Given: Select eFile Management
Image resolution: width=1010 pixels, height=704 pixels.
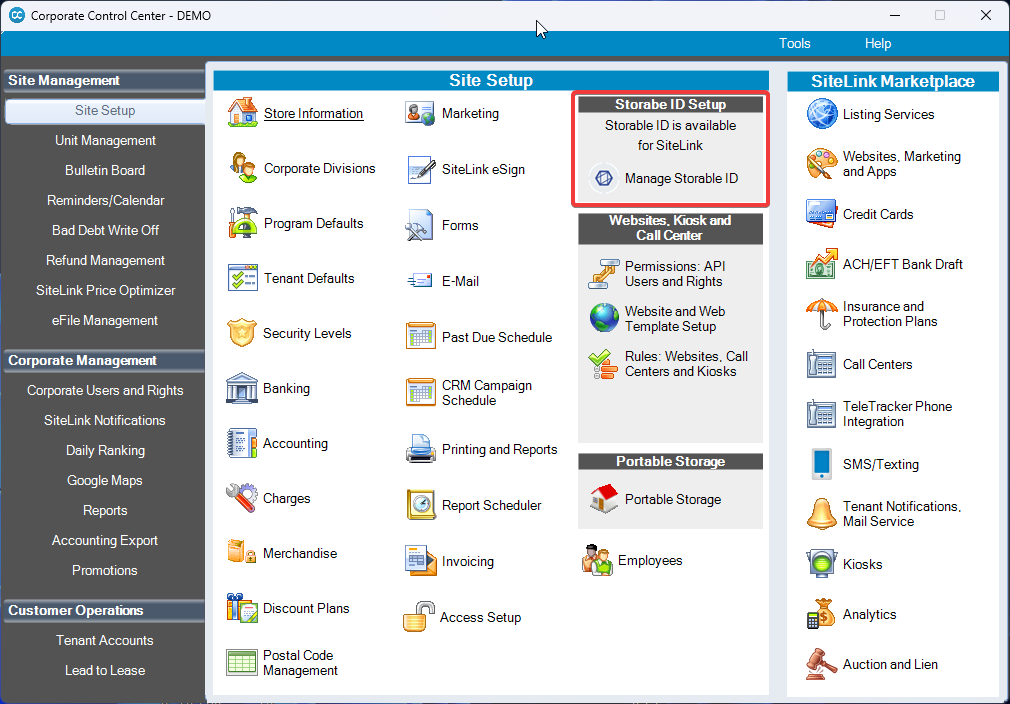Looking at the screenshot, I should point(105,320).
